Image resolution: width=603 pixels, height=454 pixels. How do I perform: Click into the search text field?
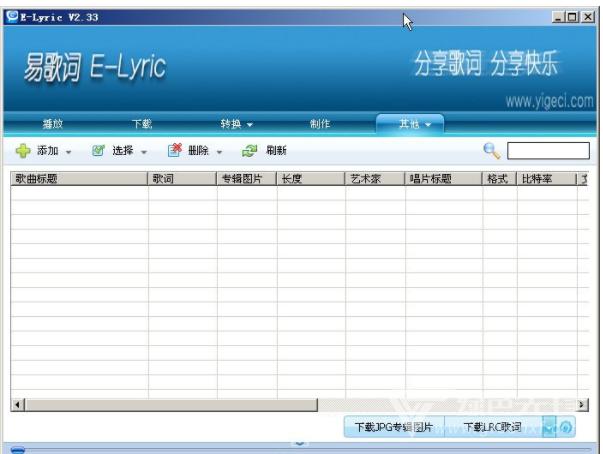548,150
